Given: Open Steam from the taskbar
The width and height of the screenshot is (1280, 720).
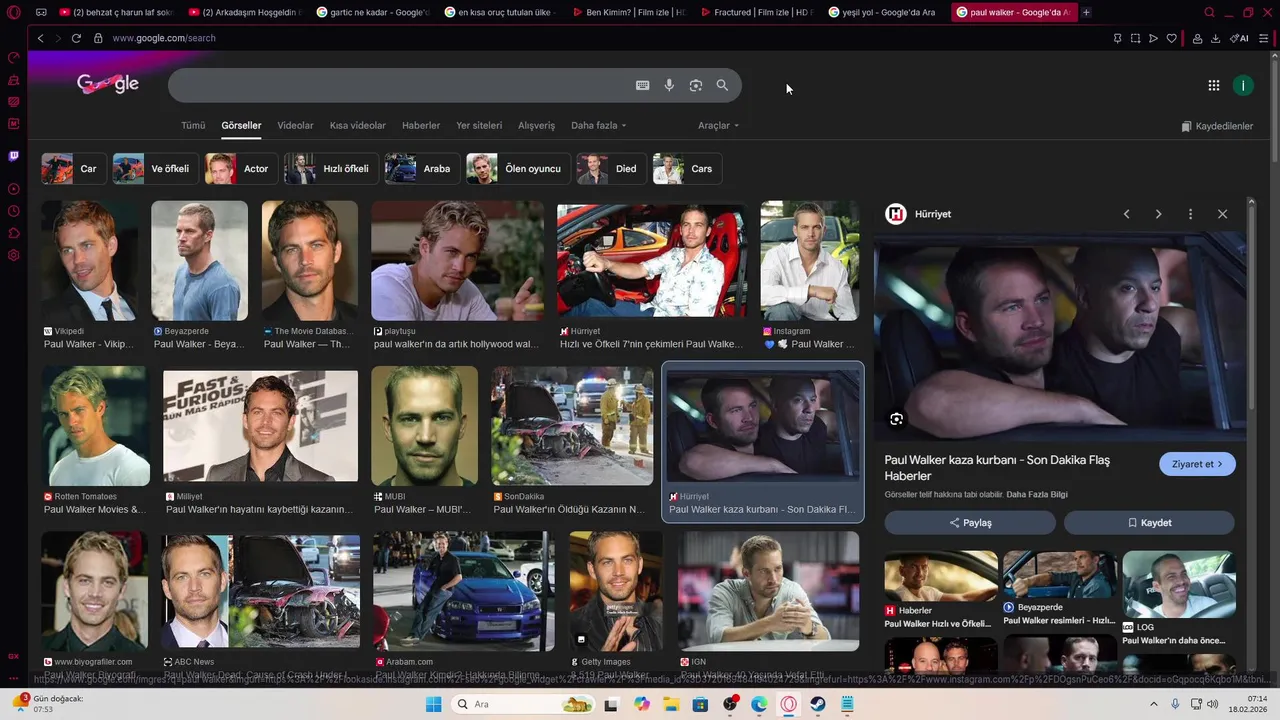Looking at the screenshot, I should (818, 704).
